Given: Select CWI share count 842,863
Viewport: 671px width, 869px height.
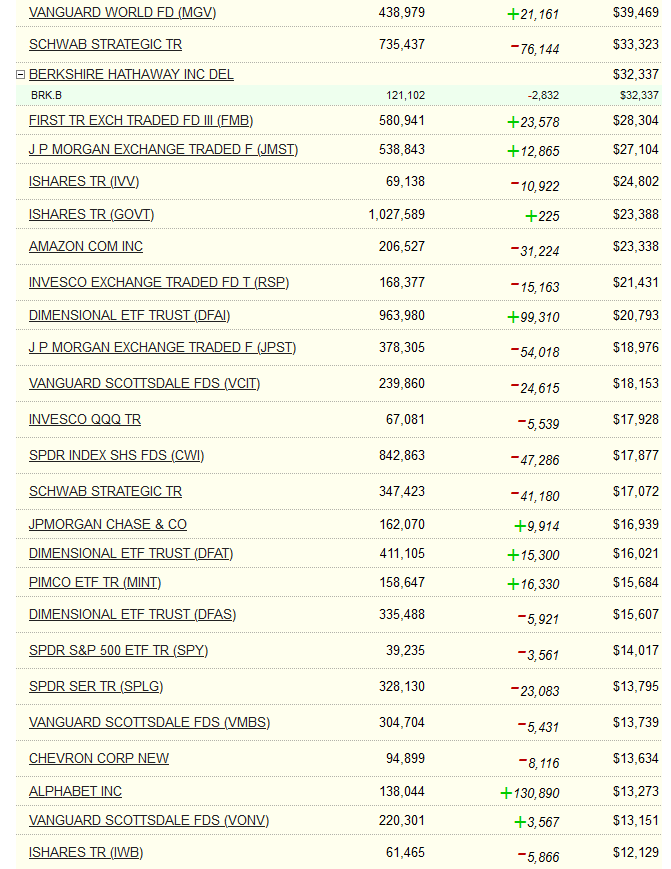Looking at the screenshot, I should click(402, 456).
